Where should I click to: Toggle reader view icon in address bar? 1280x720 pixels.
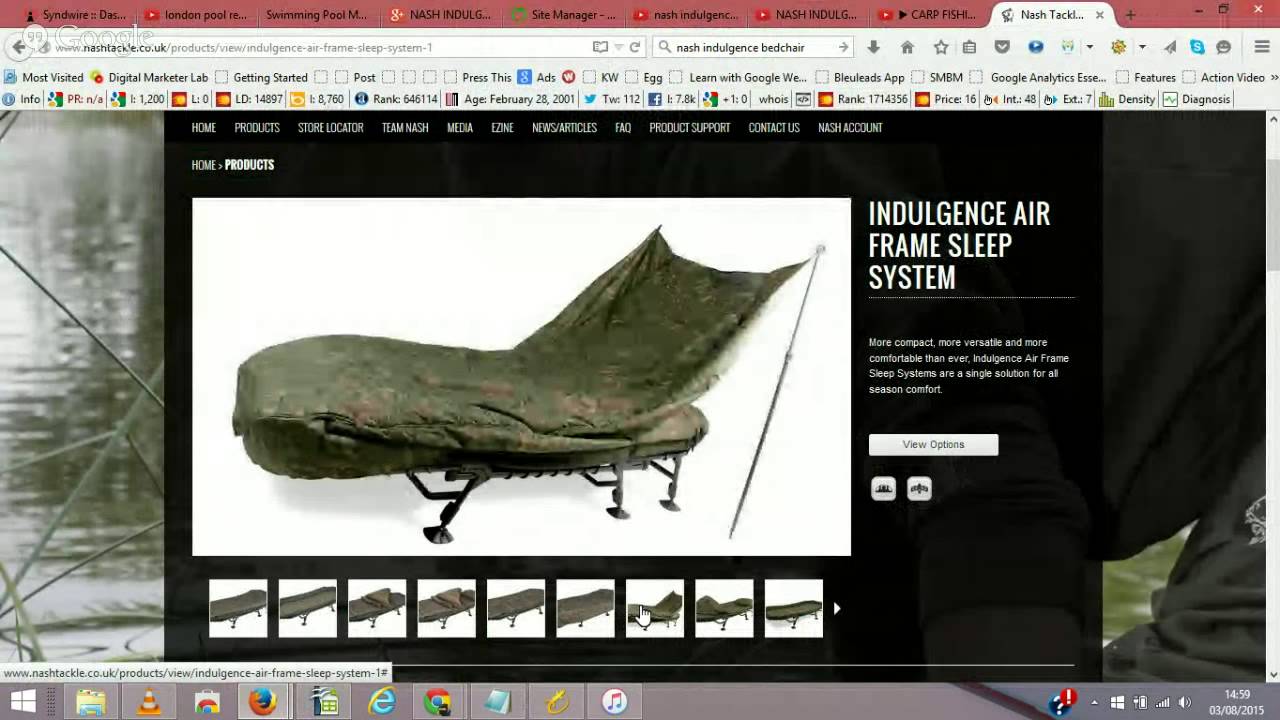click(600, 47)
